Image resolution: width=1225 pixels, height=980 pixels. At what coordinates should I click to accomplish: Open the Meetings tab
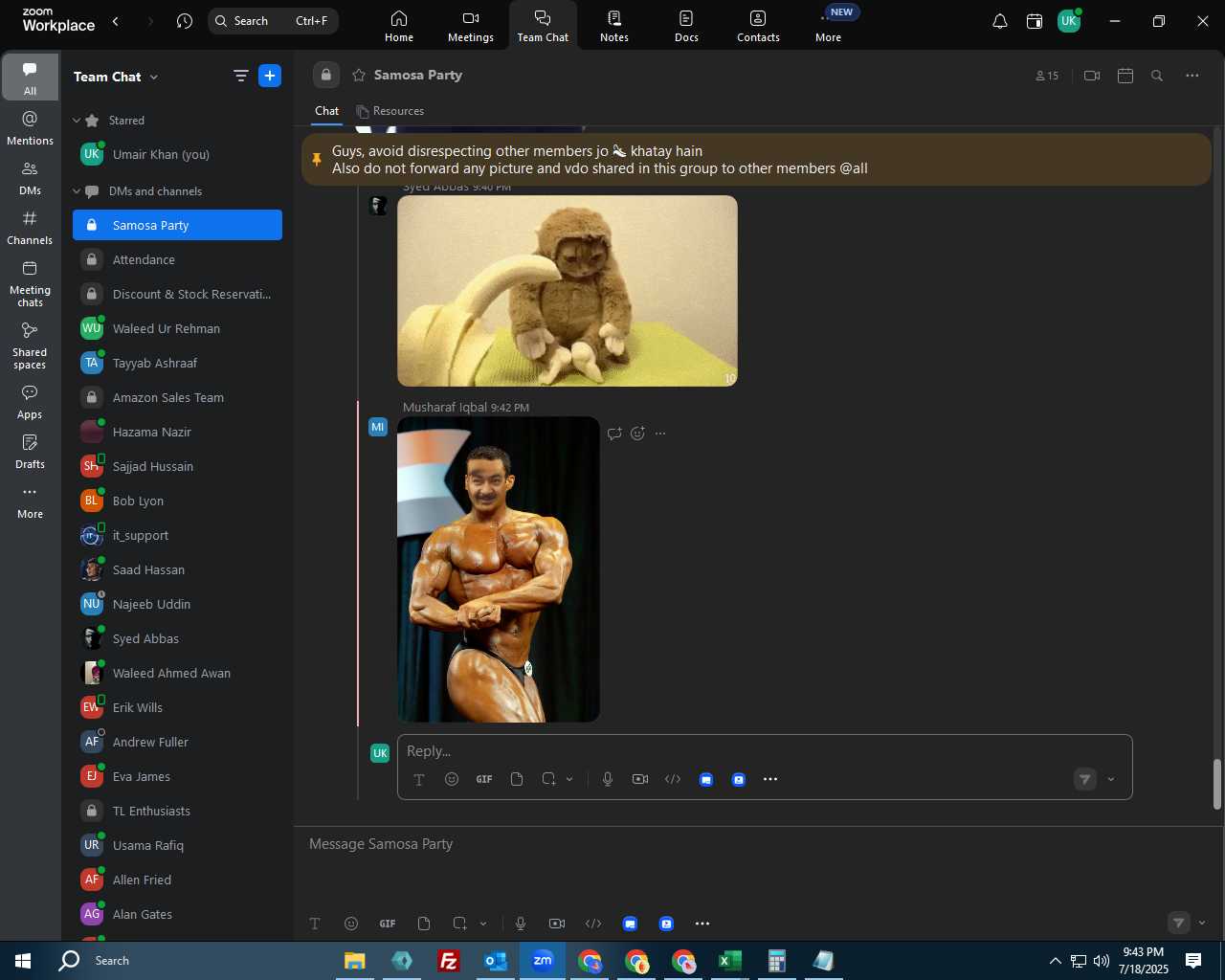click(x=471, y=26)
